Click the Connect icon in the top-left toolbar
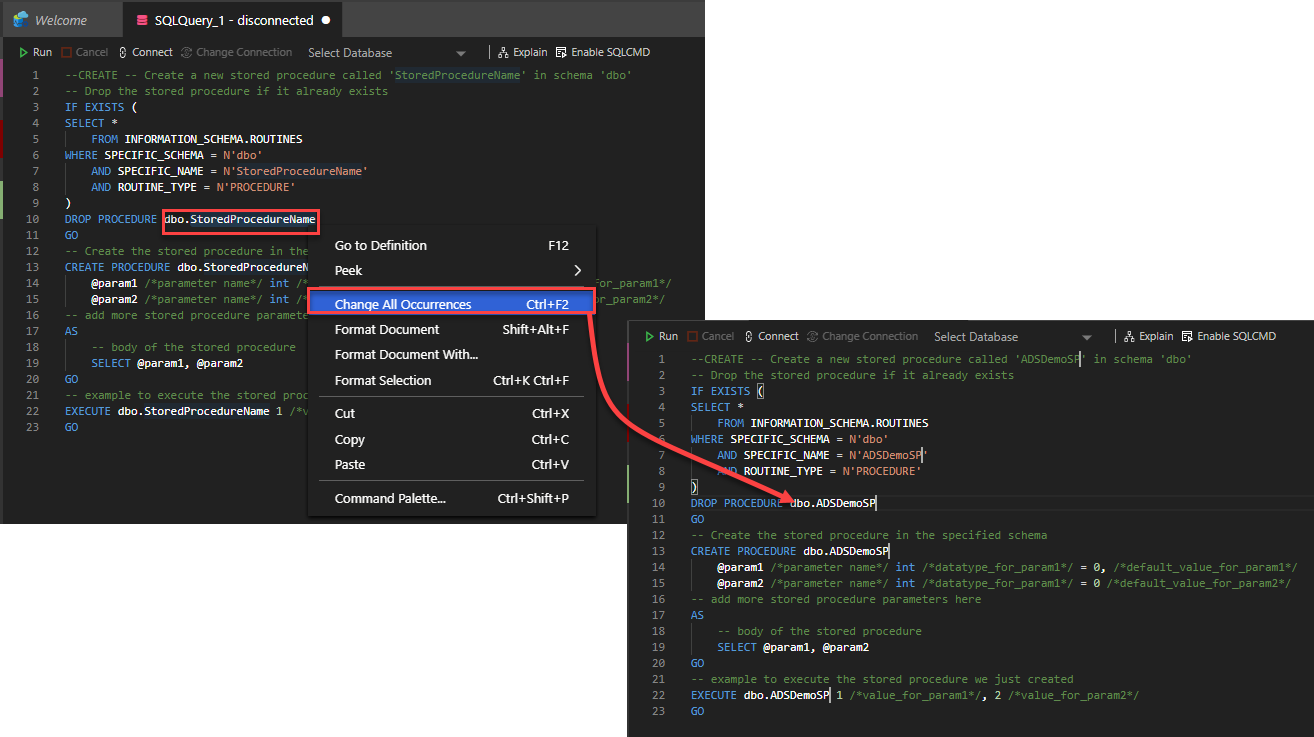Image resolution: width=1314 pixels, height=737 pixels. [x=123, y=52]
